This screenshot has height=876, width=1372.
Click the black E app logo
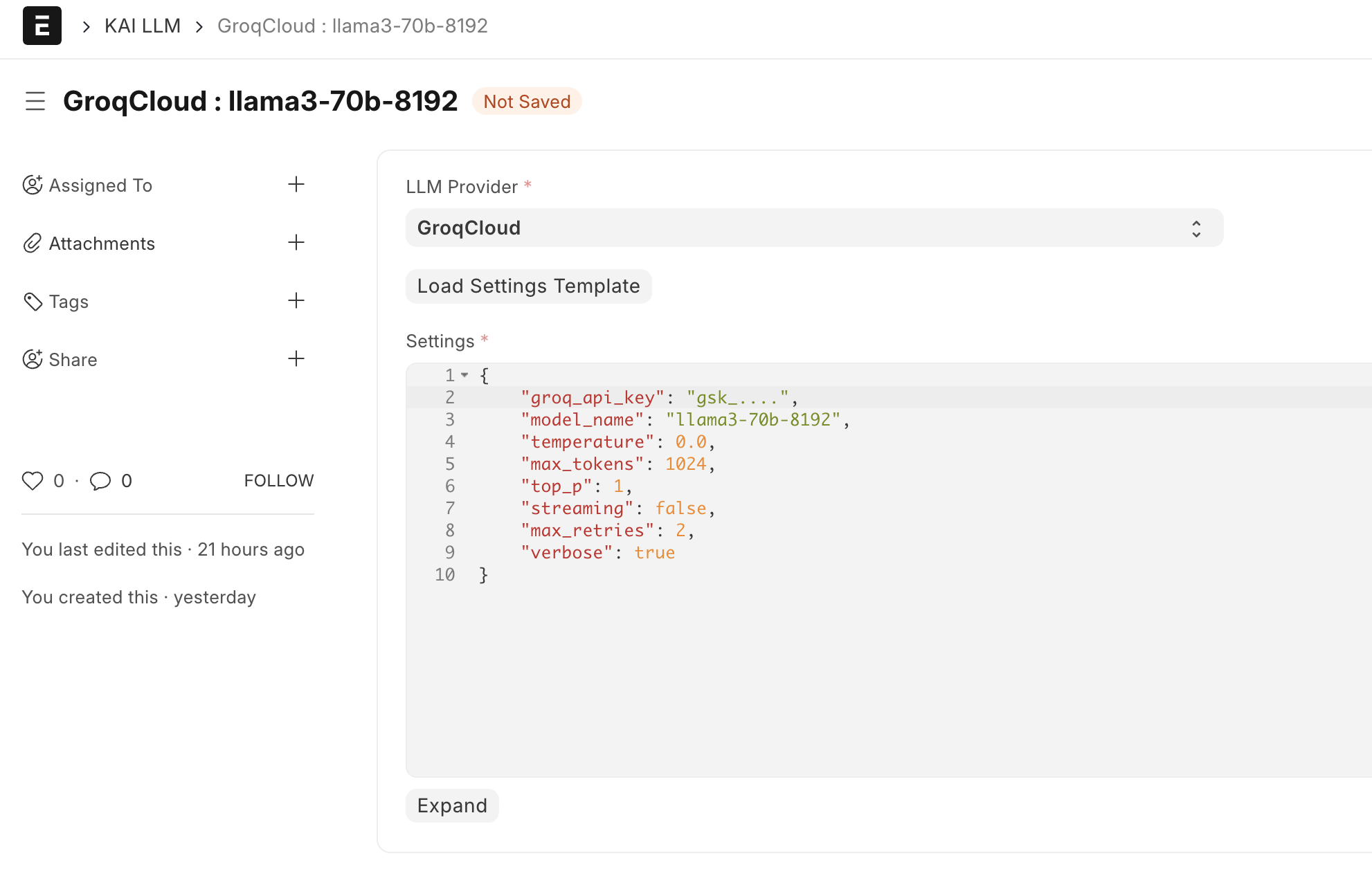pyautogui.click(x=42, y=26)
